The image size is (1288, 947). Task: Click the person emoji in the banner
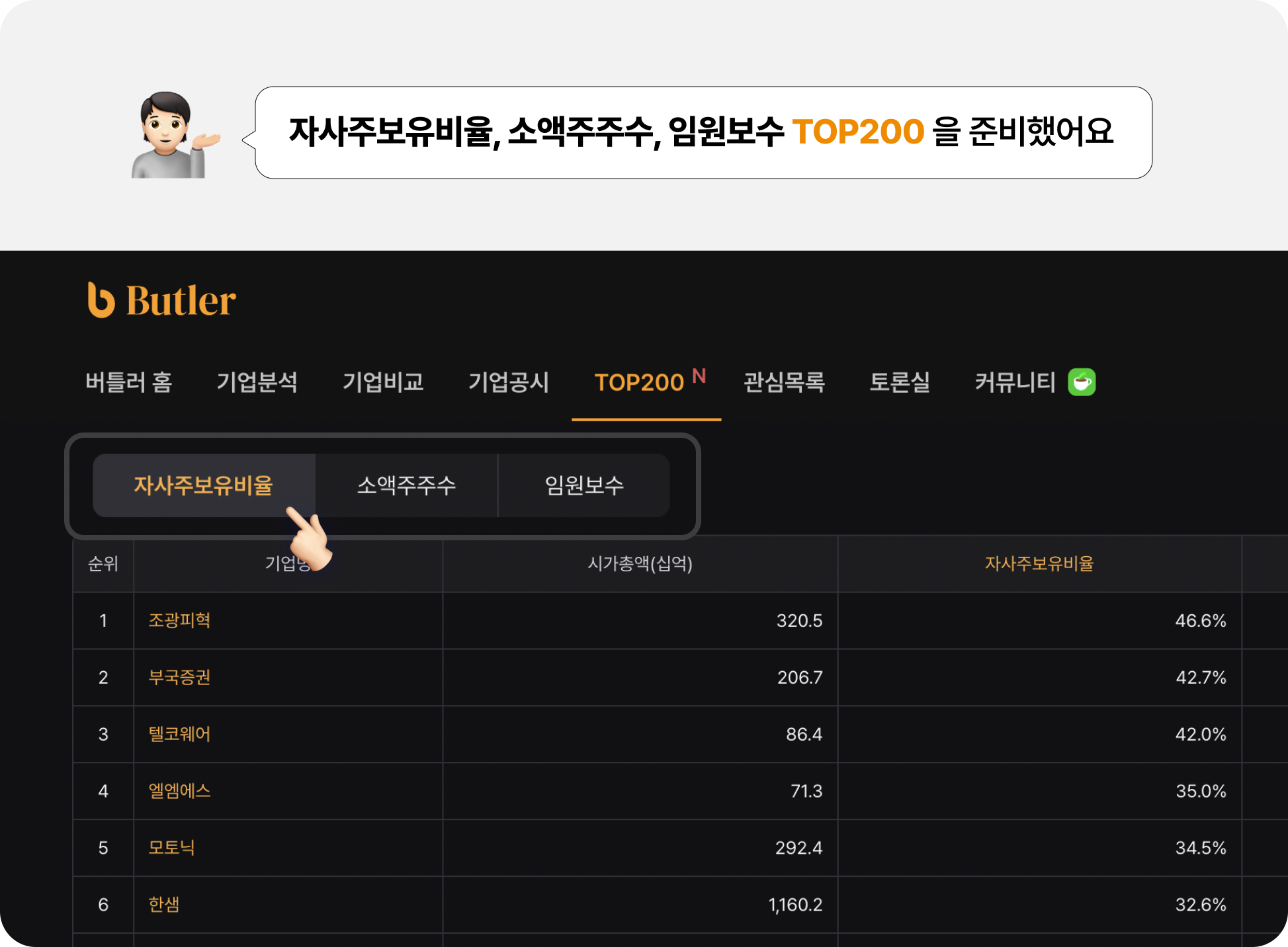tap(175, 135)
